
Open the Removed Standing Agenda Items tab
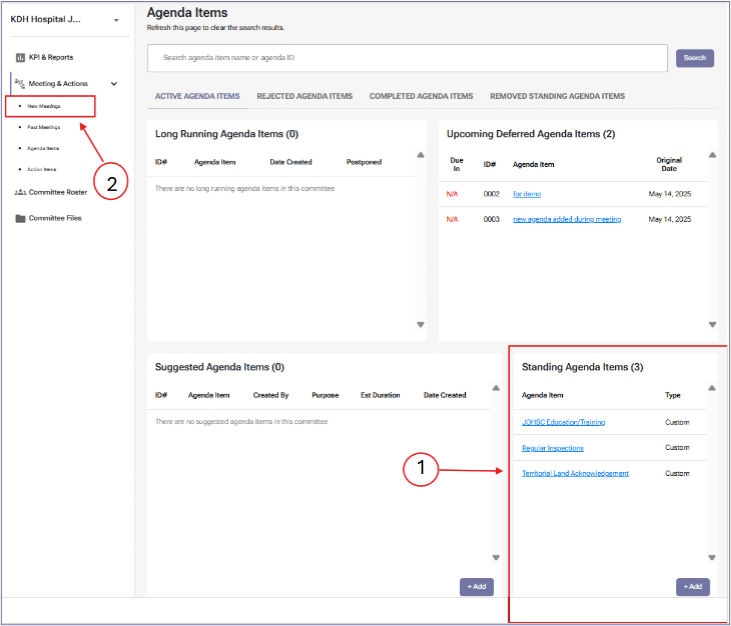[557, 97]
